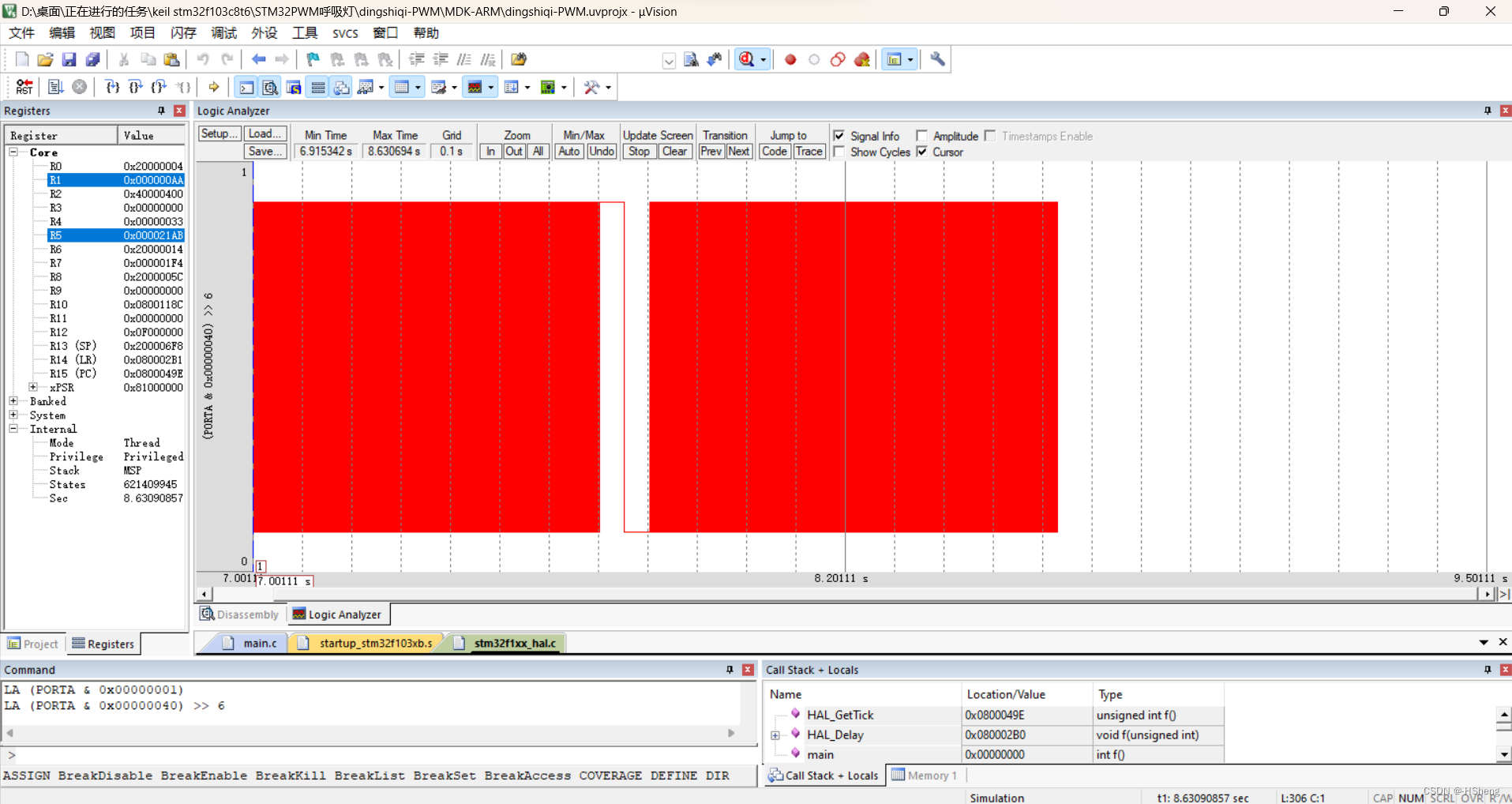Toggle the Disassembly window icon
Viewport: 1512px width, 804px height.
270,87
